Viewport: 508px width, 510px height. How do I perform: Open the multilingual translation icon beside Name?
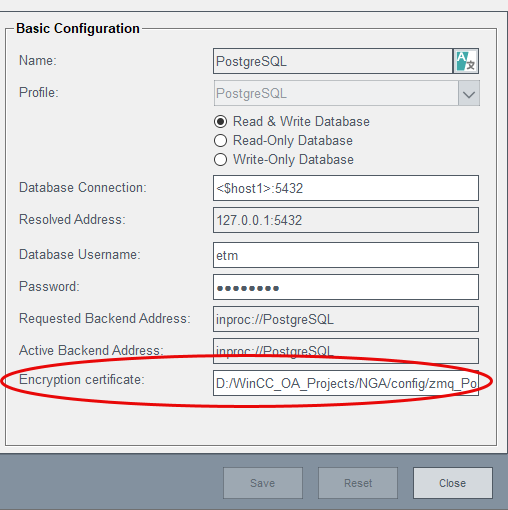(x=466, y=61)
